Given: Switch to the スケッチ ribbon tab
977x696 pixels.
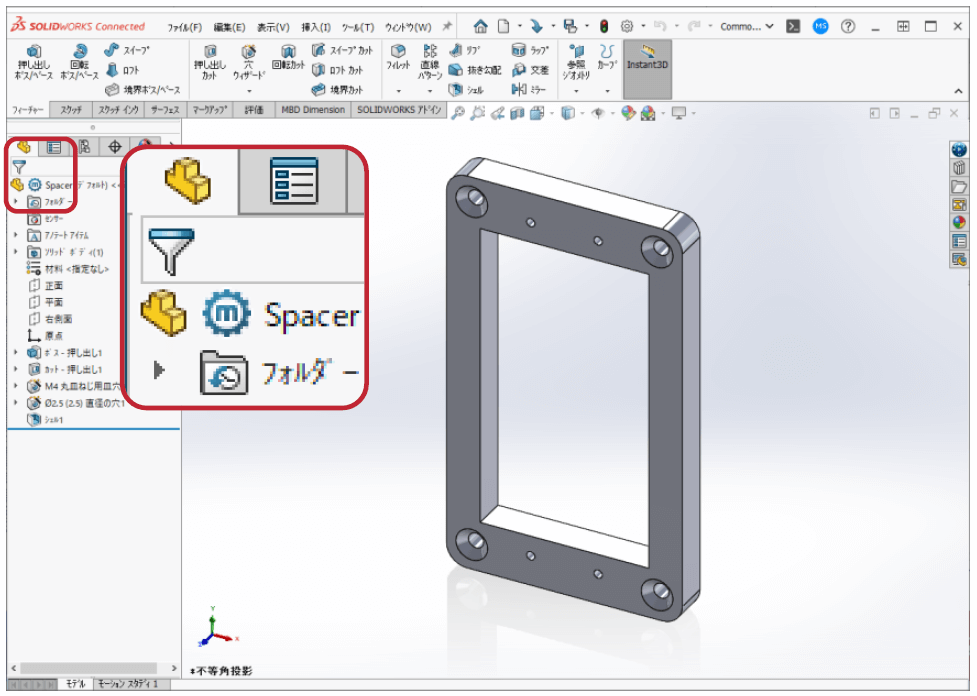Looking at the screenshot, I should tap(71, 110).
